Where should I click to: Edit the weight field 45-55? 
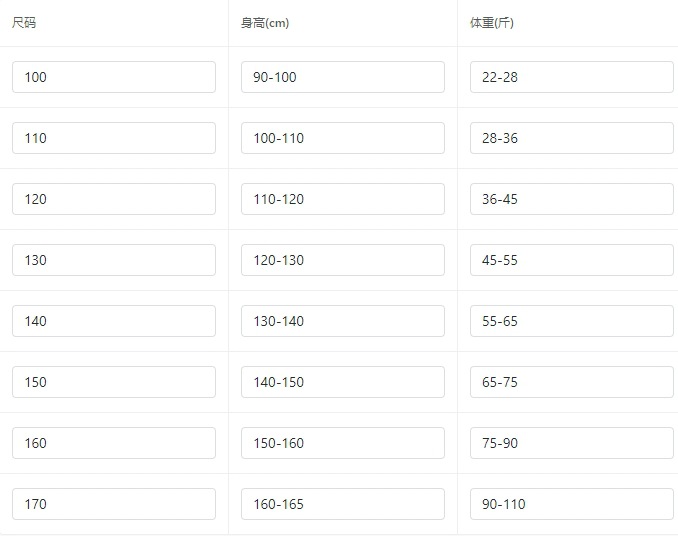point(572,260)
